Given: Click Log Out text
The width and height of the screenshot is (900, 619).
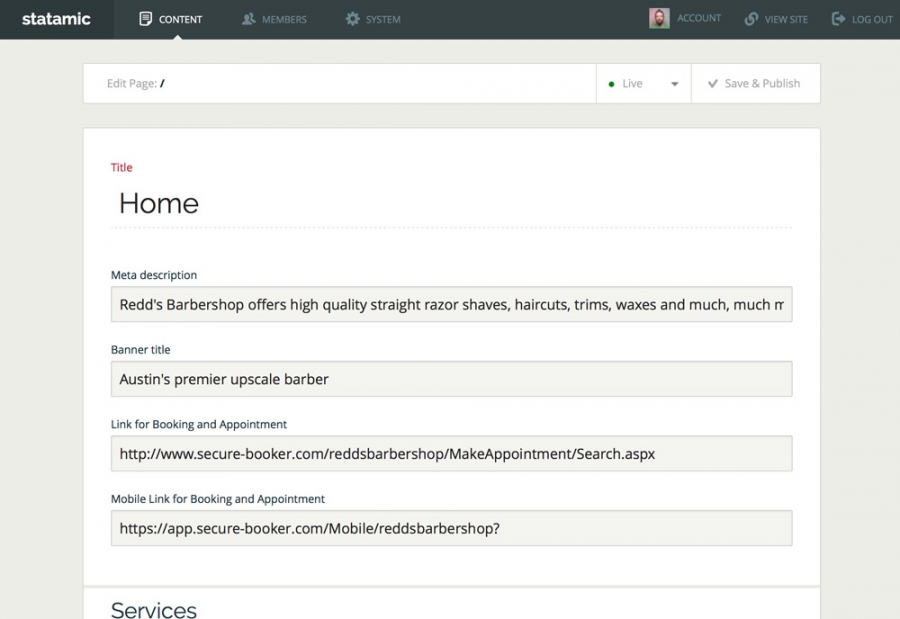Looking at the screenshot, I should coord(872,20).
